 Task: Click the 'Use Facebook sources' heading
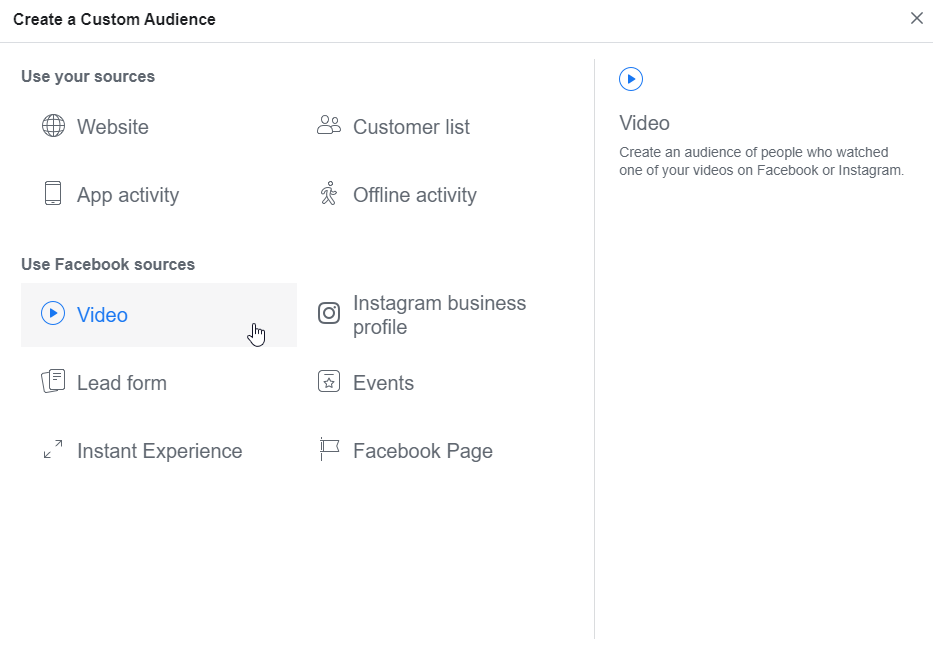(108, 264)
